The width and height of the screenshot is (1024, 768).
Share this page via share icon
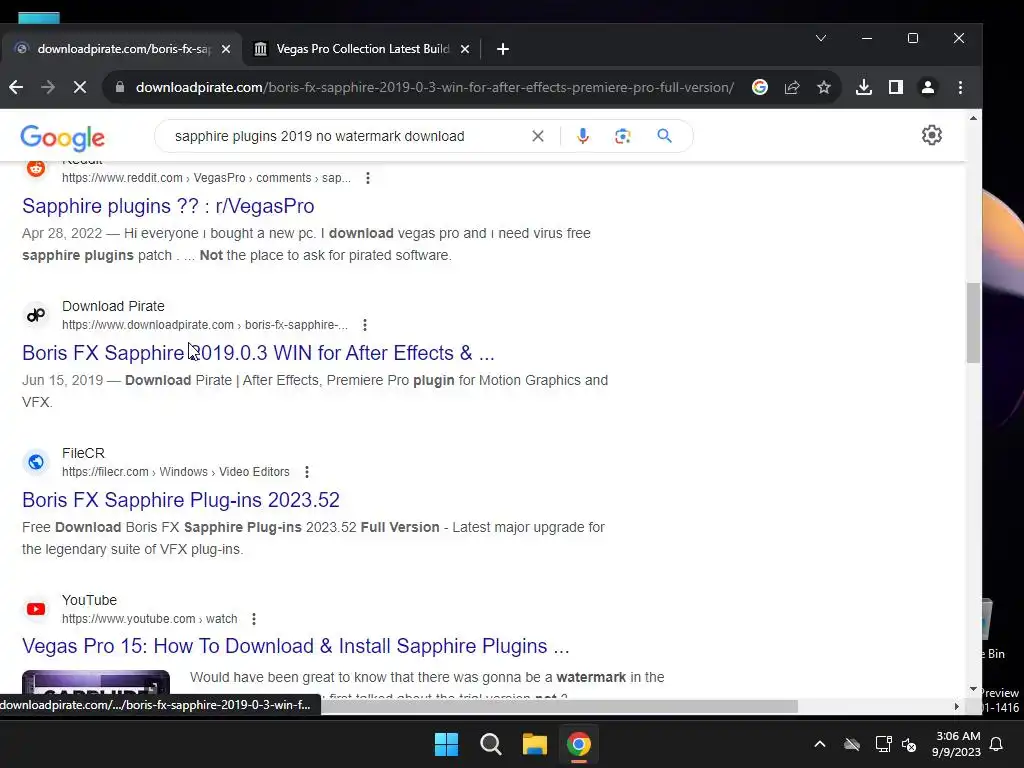pos(792,87)
